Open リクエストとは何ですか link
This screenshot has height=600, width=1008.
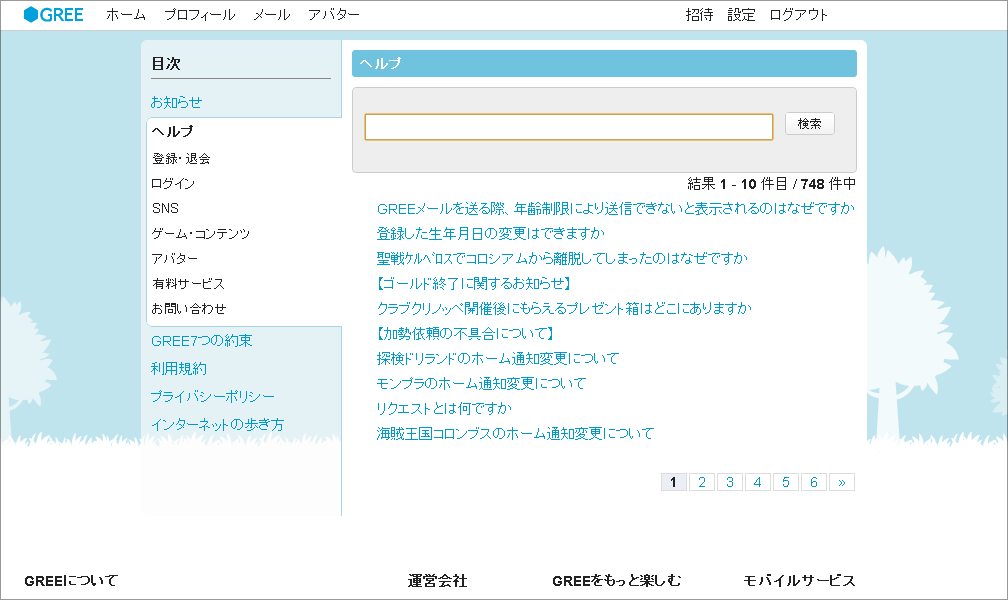coord(444,408)
